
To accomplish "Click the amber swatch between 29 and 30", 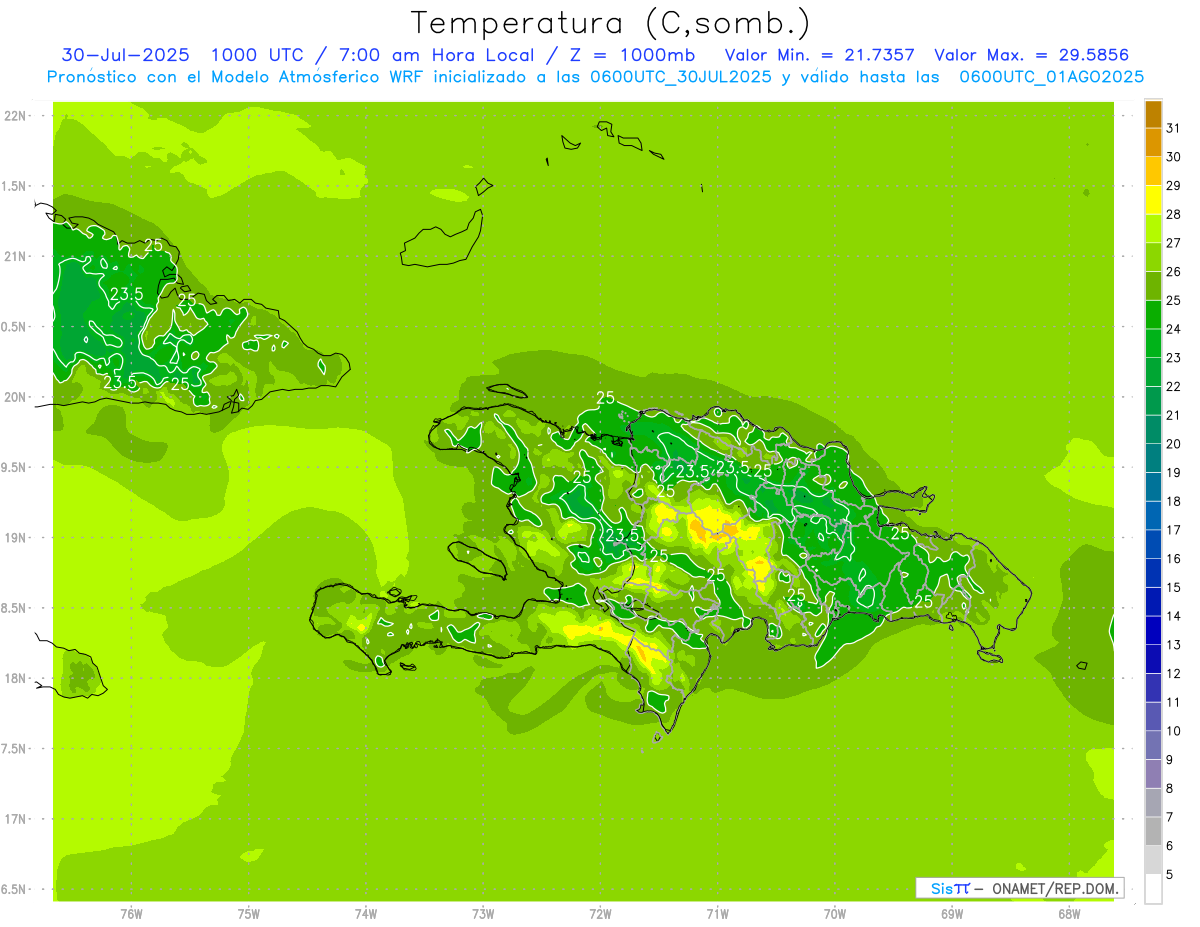I will [x=1153, y=172].
